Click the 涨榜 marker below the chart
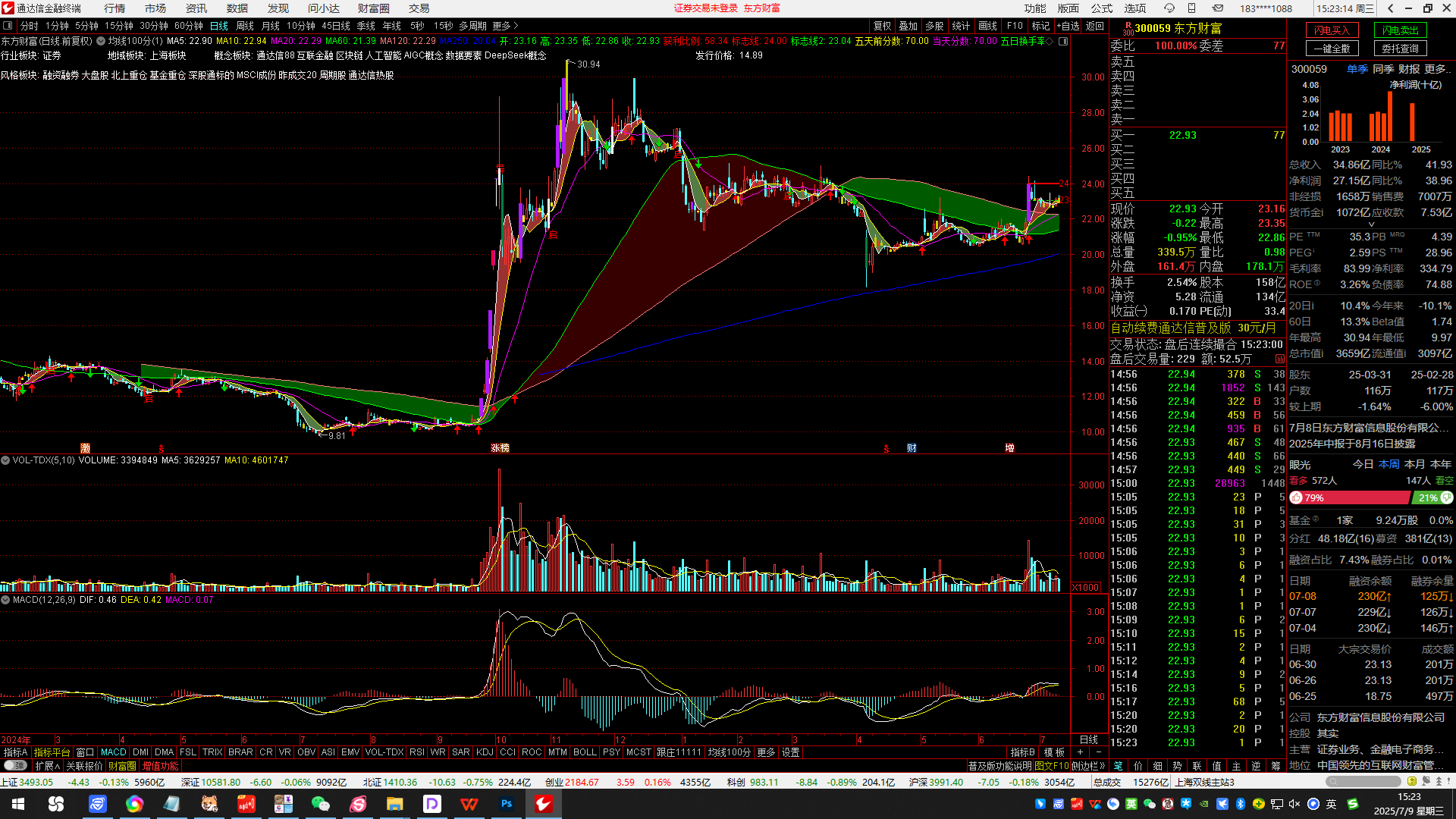Viewport: 1456px width, 819px height. (500, 448)
